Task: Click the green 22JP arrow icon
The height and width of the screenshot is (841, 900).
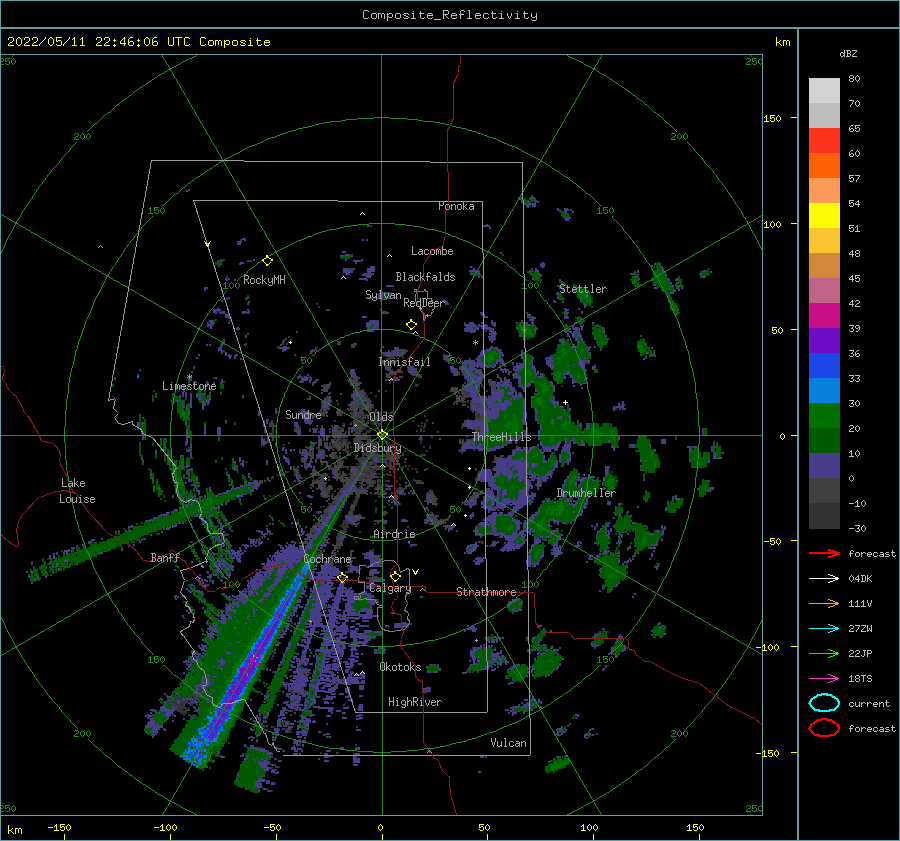Action: [x=824, y=653]
